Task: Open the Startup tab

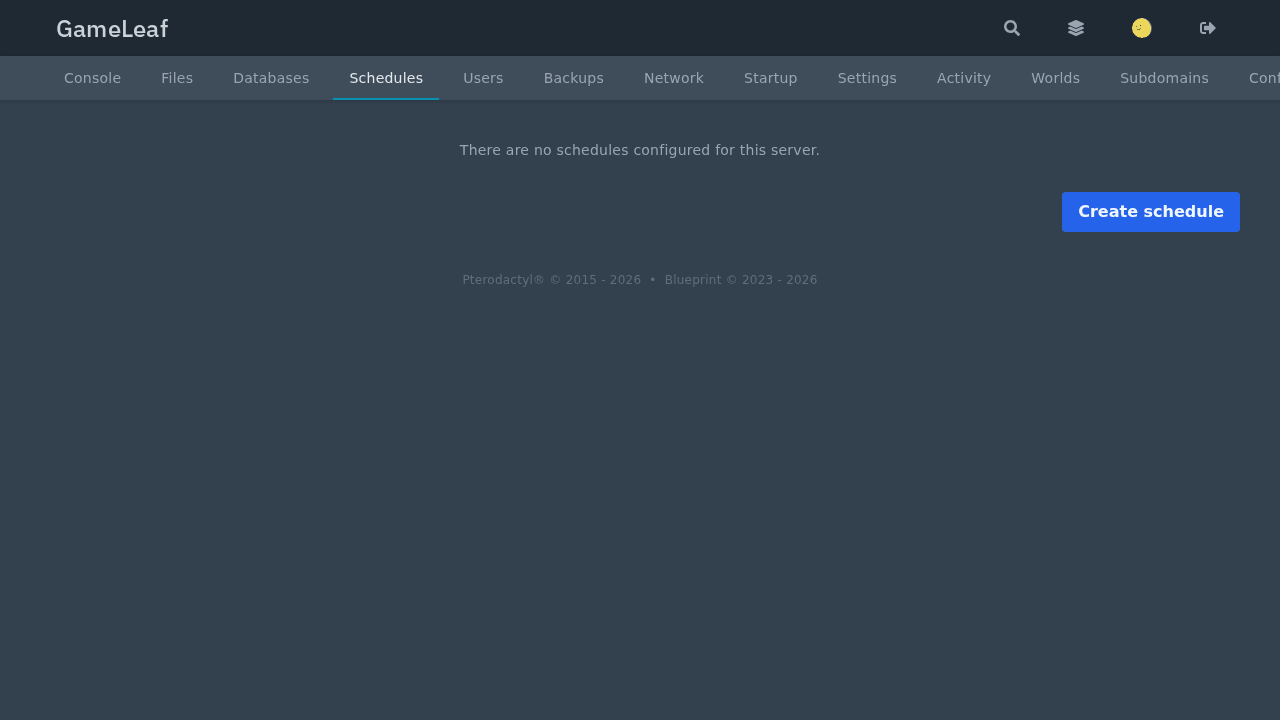Action: coord(771,78)
